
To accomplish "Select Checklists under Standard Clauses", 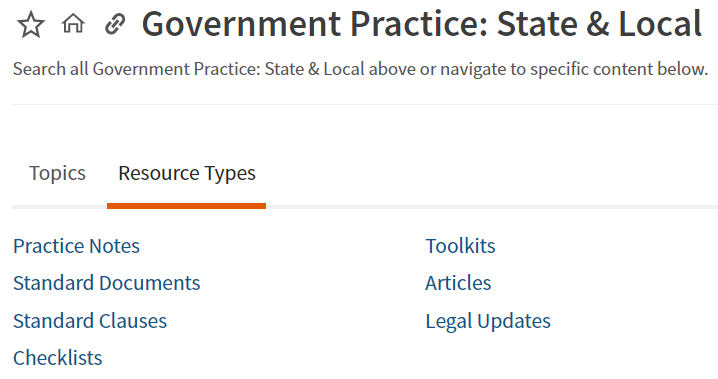I will 58,358.
